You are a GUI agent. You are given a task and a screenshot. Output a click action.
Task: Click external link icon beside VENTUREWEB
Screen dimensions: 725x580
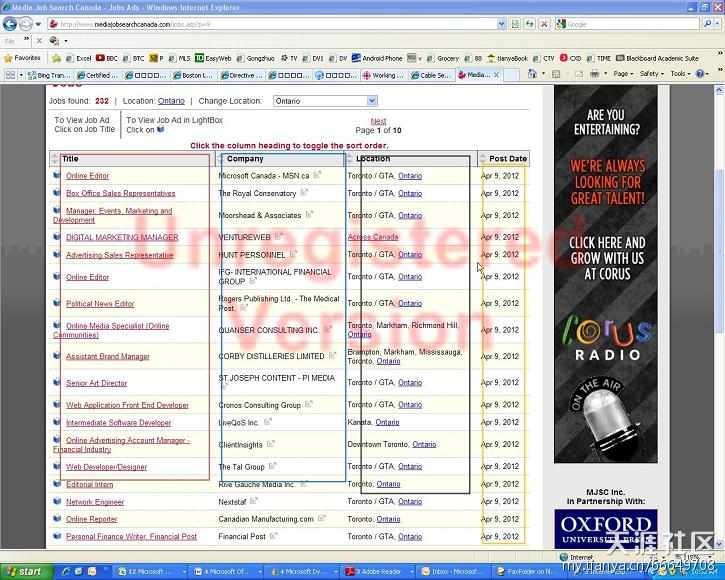pos(278,236)
